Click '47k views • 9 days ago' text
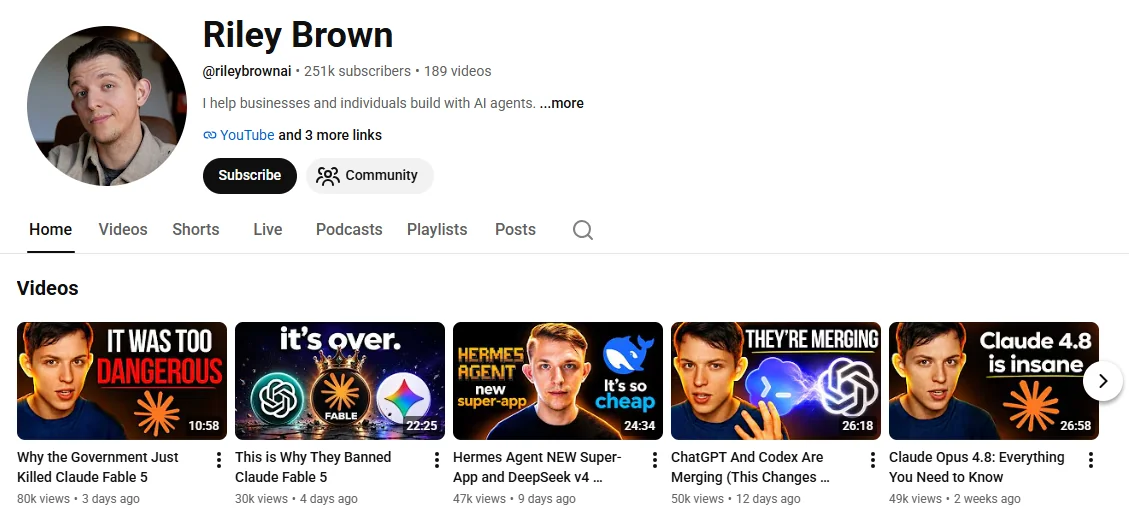1129x527 pixels. click(x=514, y=499)
